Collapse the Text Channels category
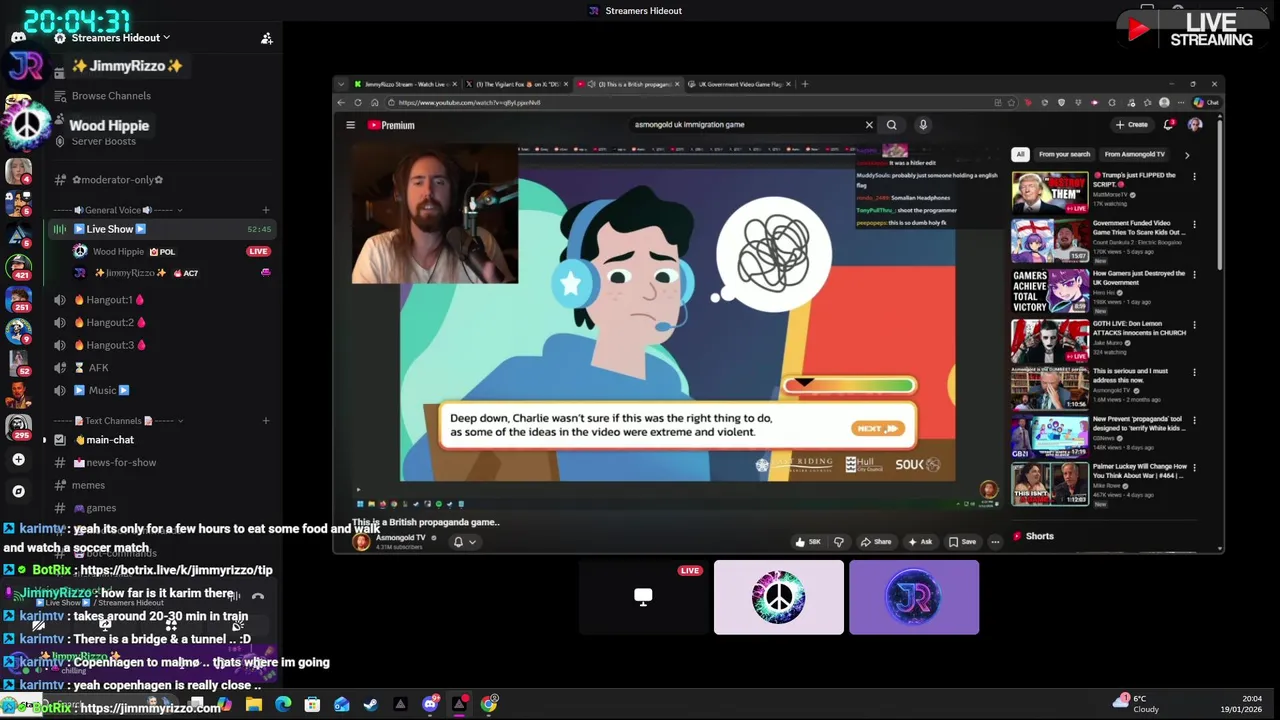 coord(118,421)
